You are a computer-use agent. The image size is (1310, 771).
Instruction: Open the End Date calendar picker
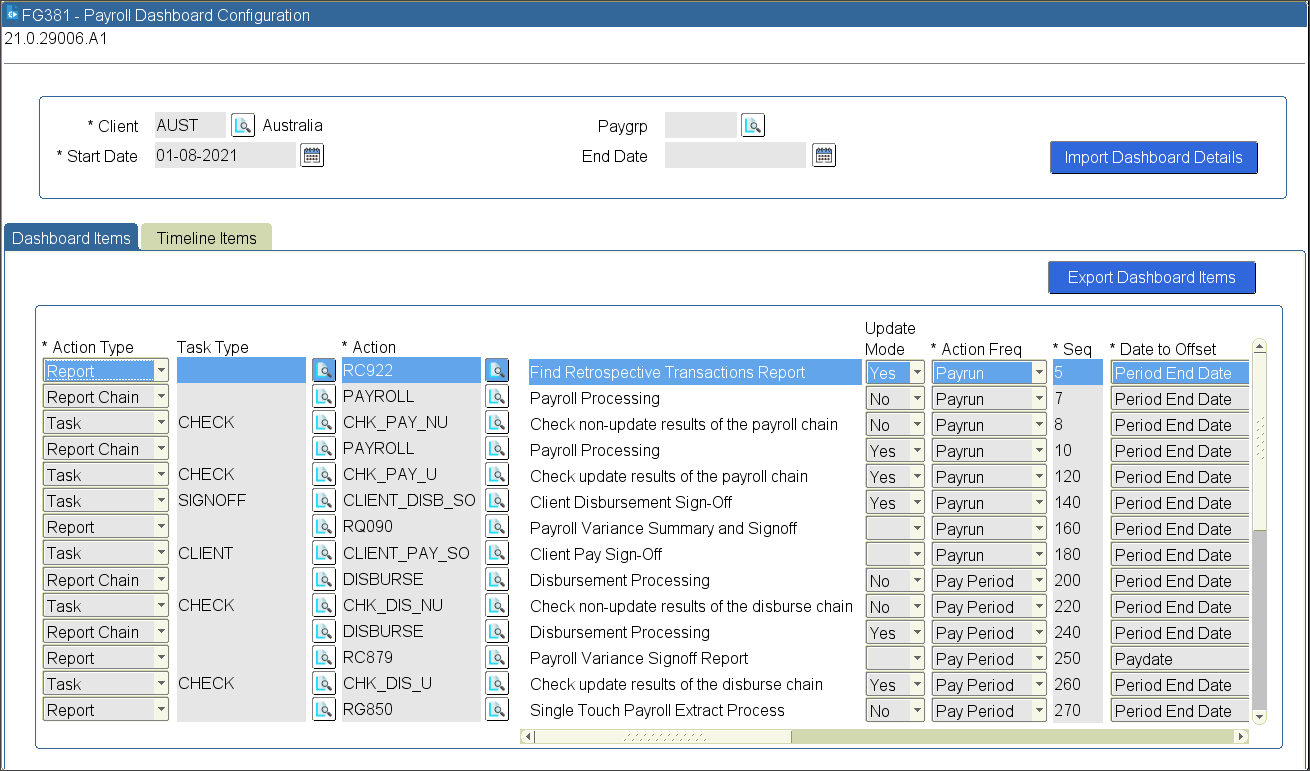pyautogui.click(x=823, y=155)
